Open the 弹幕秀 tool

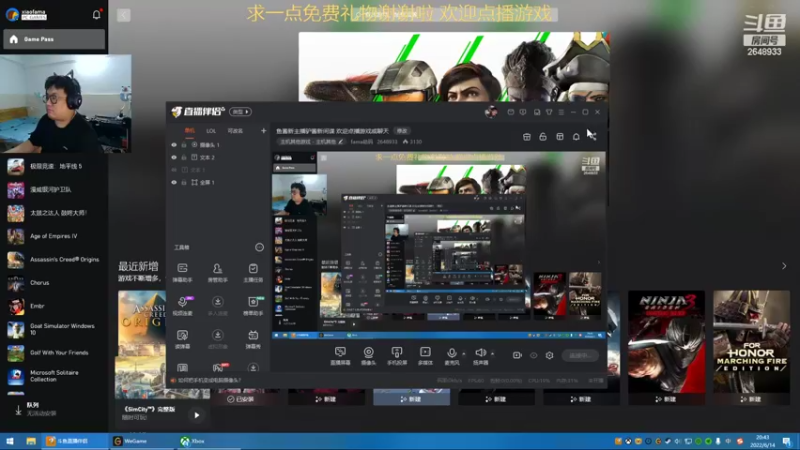pyautogui.click(x=253, y=339)
